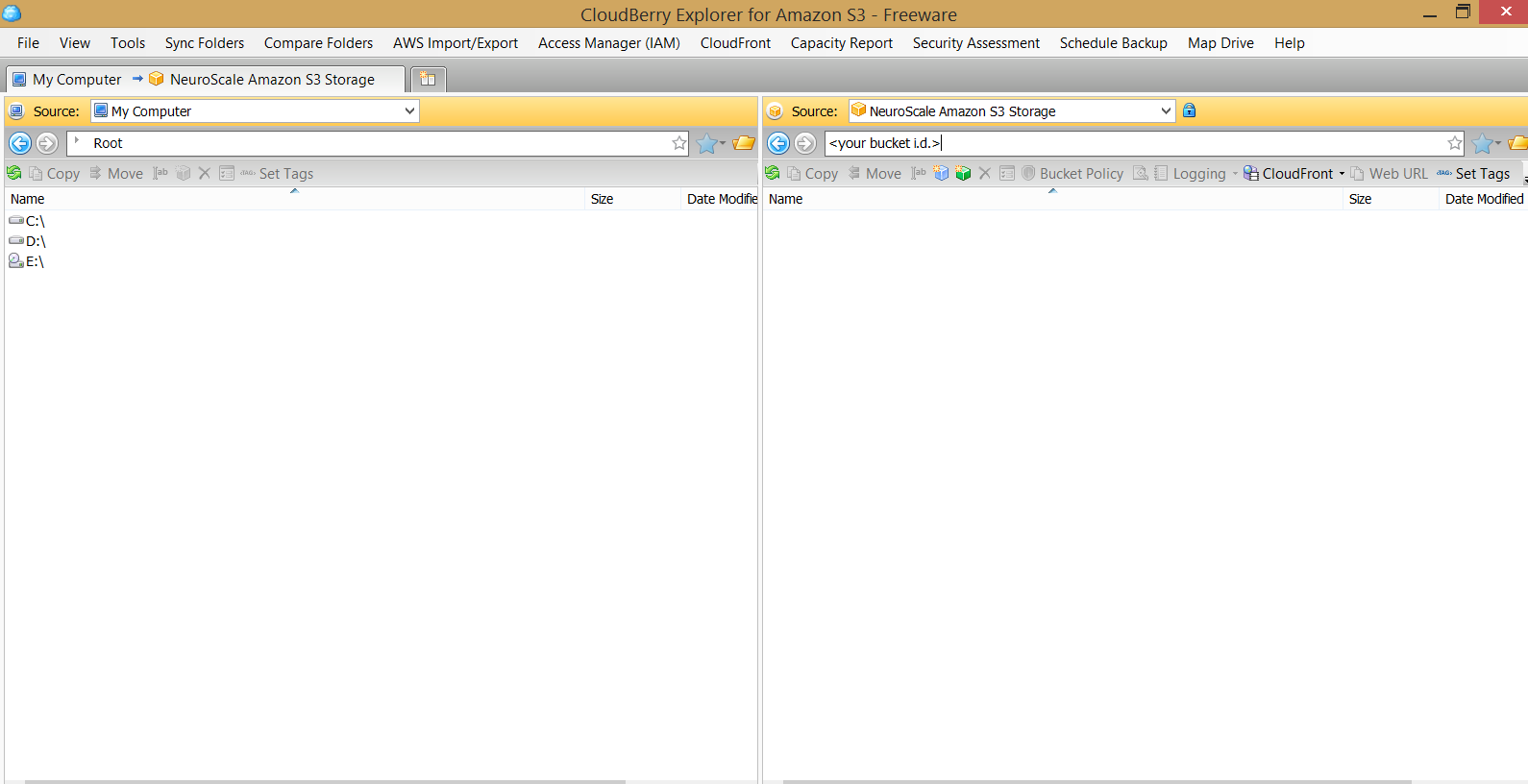The height and width of the screenshot is (784, 1528).
Task: Refresh the My Computer pane listing
Action: coord(14,173)
